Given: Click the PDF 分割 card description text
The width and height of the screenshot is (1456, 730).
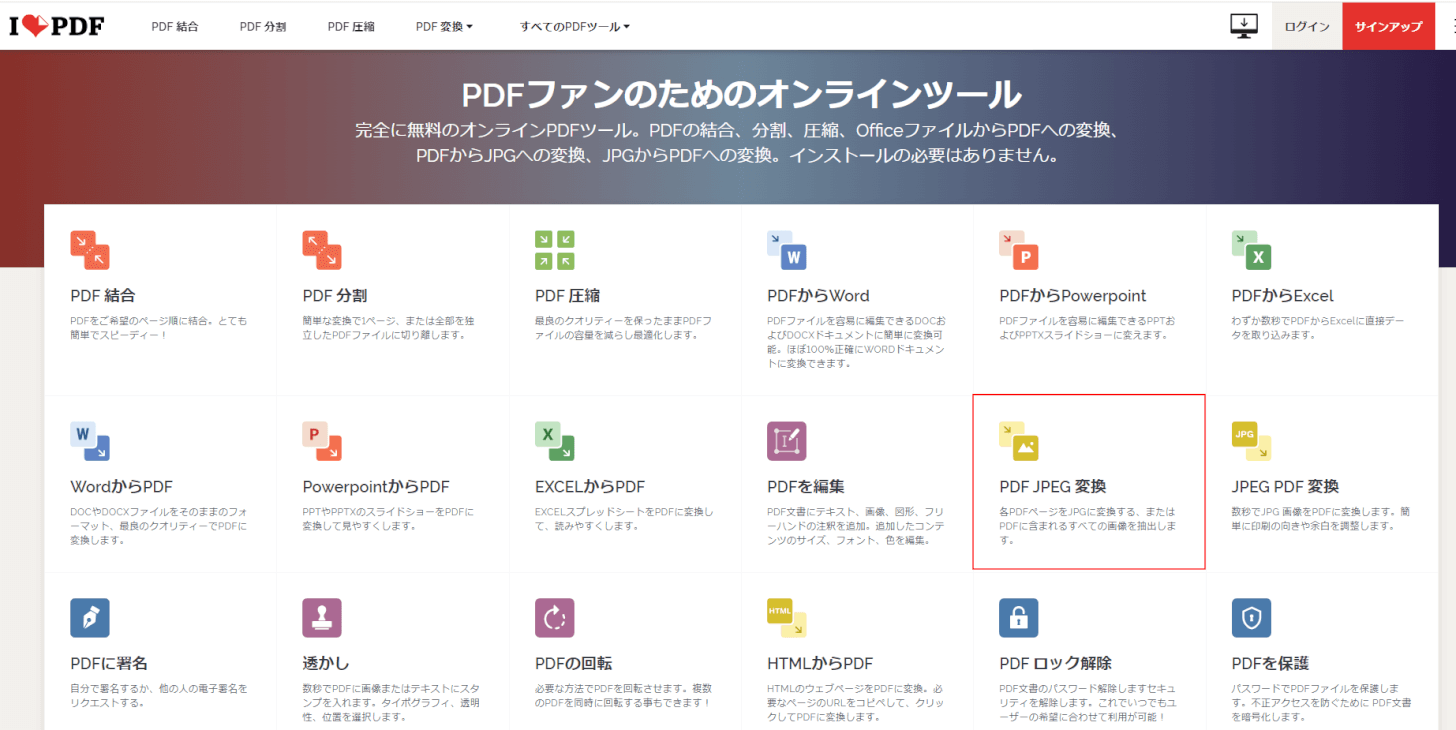Looking at the screenshot, I should tap(390, 328).
